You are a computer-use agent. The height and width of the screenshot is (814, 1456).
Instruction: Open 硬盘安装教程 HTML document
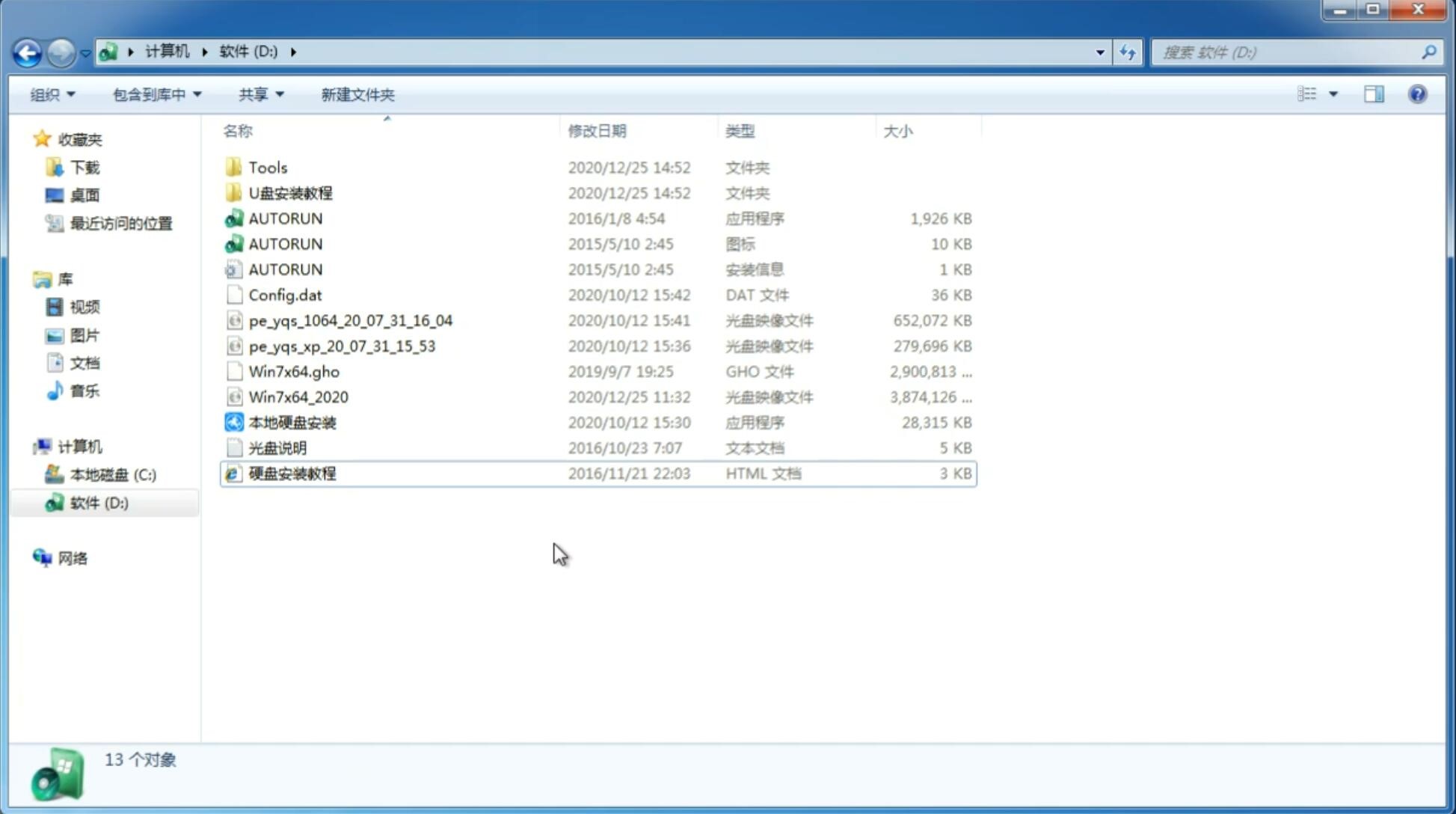point(292,473)
